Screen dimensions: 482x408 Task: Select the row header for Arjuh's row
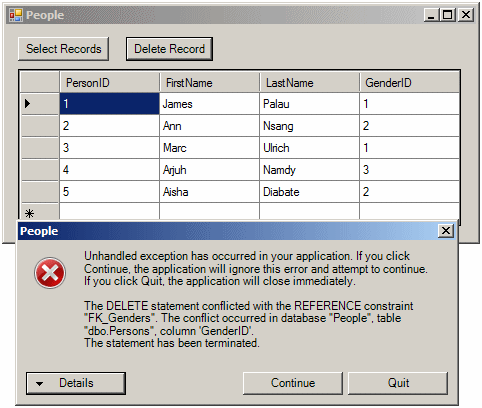[40, 170]
